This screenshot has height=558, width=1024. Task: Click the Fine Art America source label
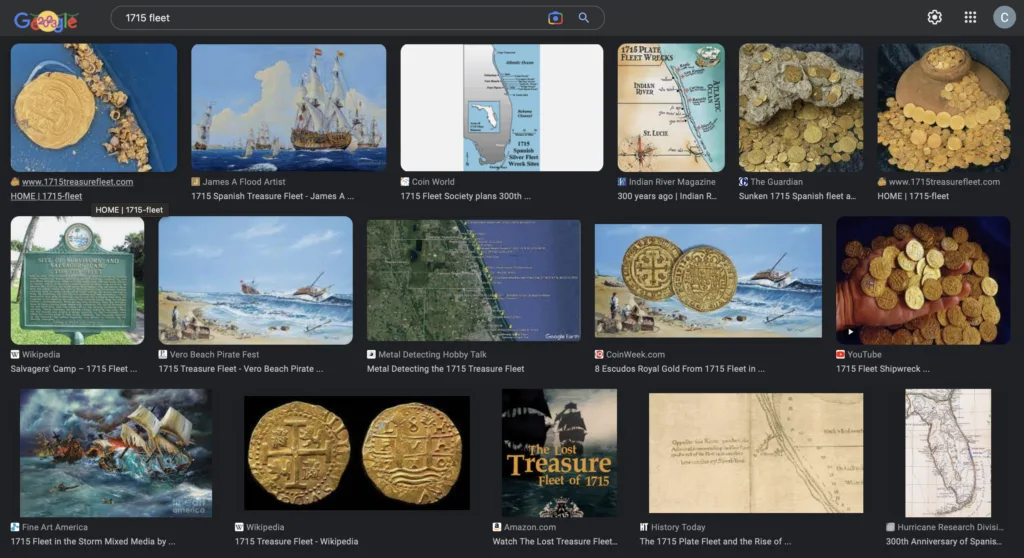55,527
